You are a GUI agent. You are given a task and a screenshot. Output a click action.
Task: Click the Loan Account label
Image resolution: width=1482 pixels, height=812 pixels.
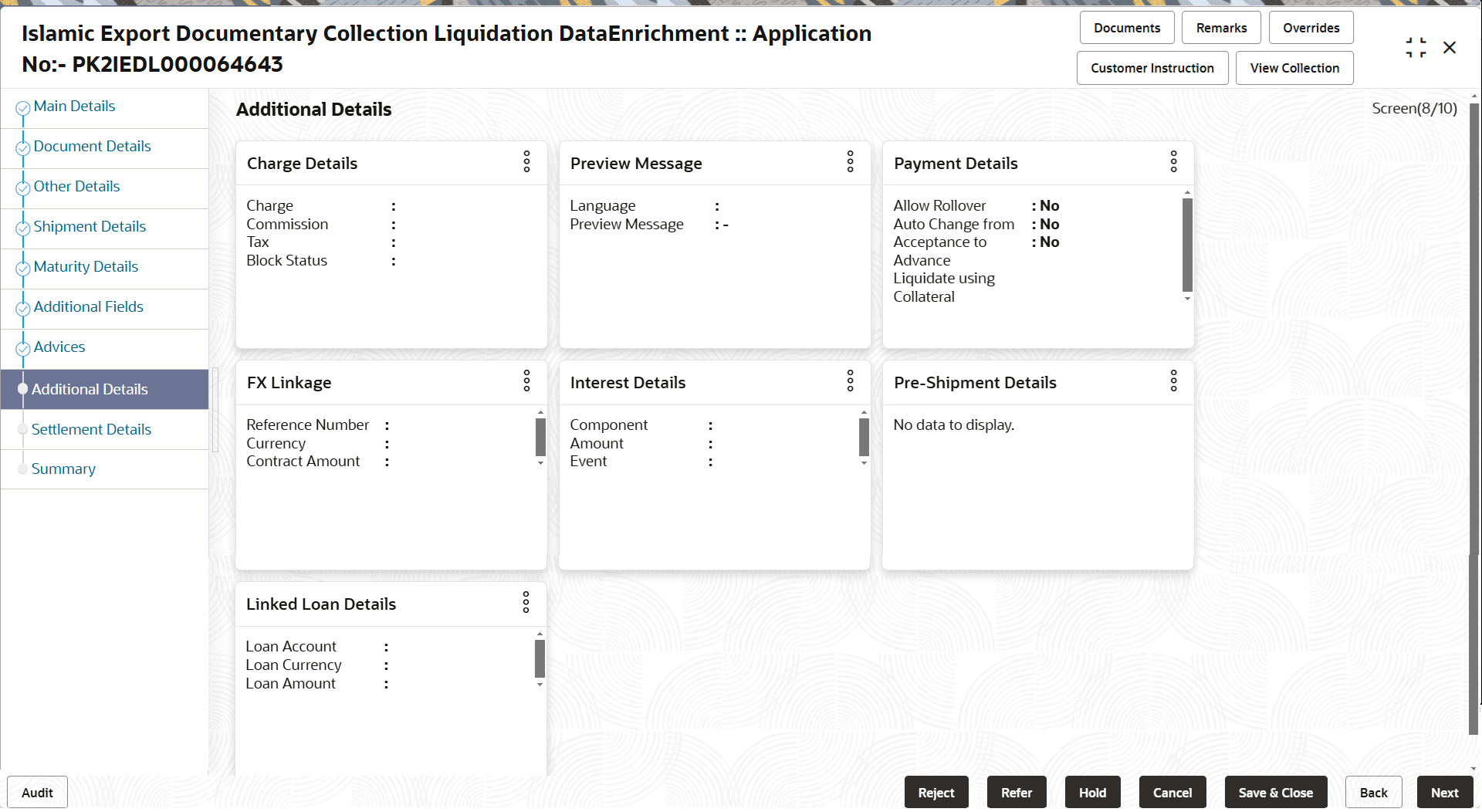coord(291,647)
